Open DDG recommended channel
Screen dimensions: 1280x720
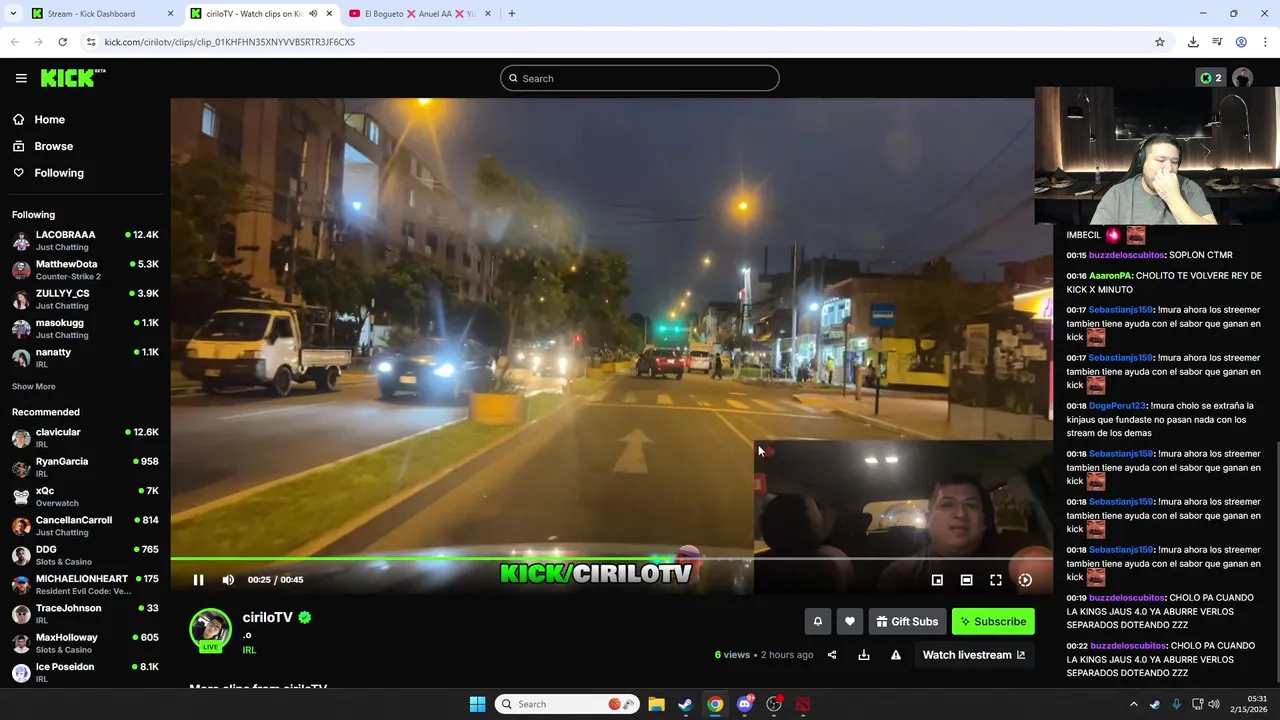(x=85, y=555)
